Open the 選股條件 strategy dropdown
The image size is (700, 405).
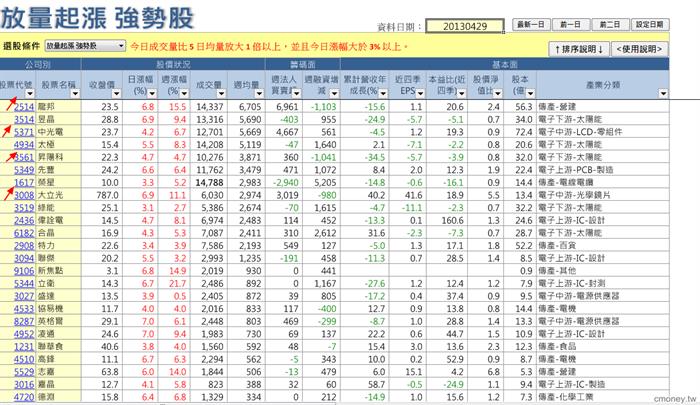85,46
